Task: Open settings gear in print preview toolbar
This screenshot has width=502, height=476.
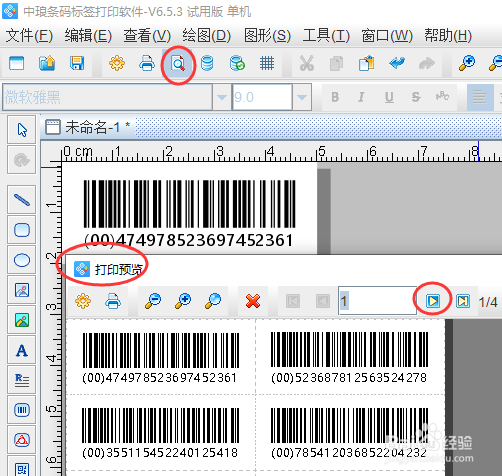Action: 83,301
